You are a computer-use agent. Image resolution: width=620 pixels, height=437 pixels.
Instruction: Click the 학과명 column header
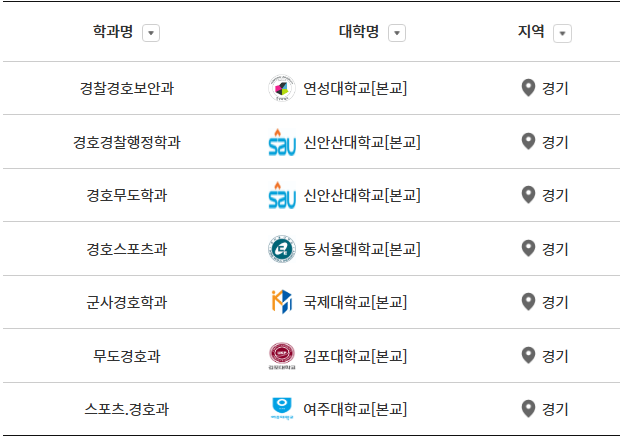(x=113, y=32)
